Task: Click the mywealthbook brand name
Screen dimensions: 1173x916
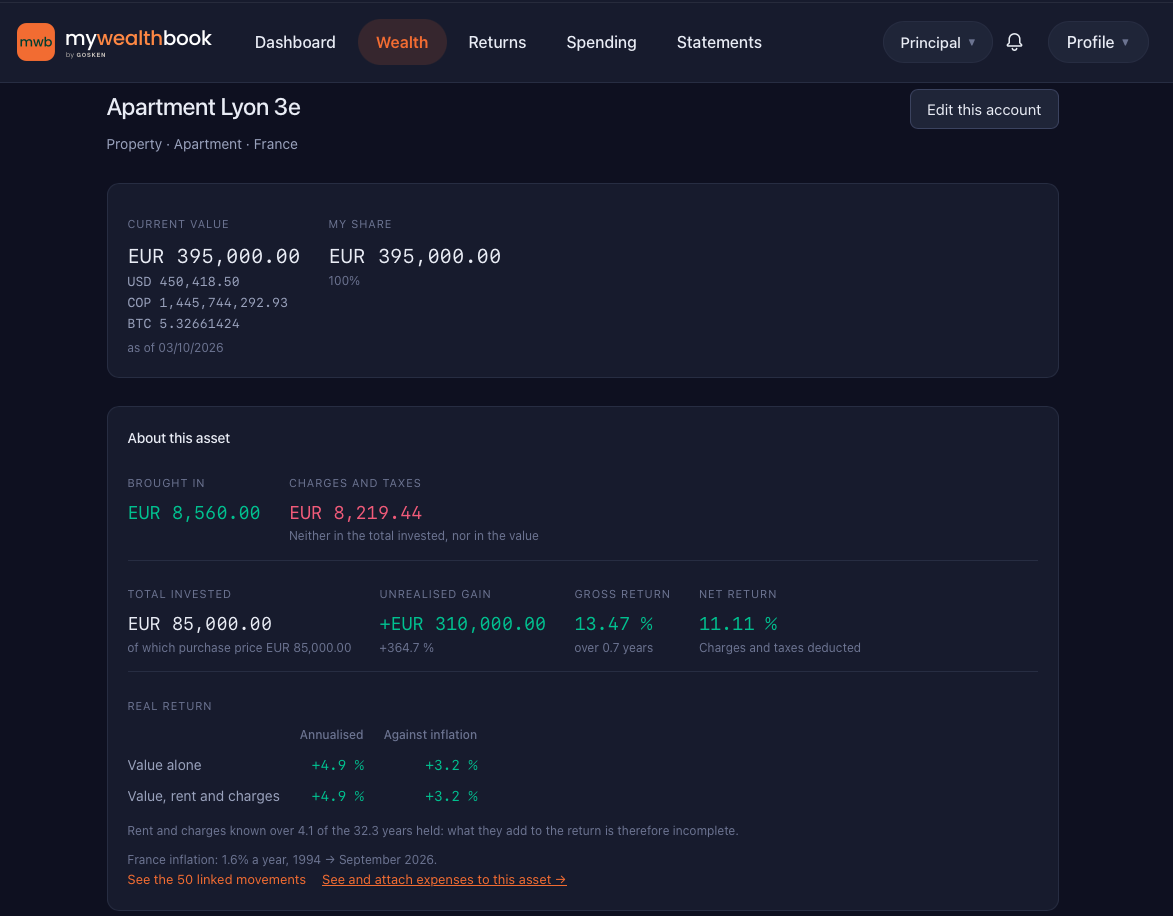Action: tap(138, 39)
